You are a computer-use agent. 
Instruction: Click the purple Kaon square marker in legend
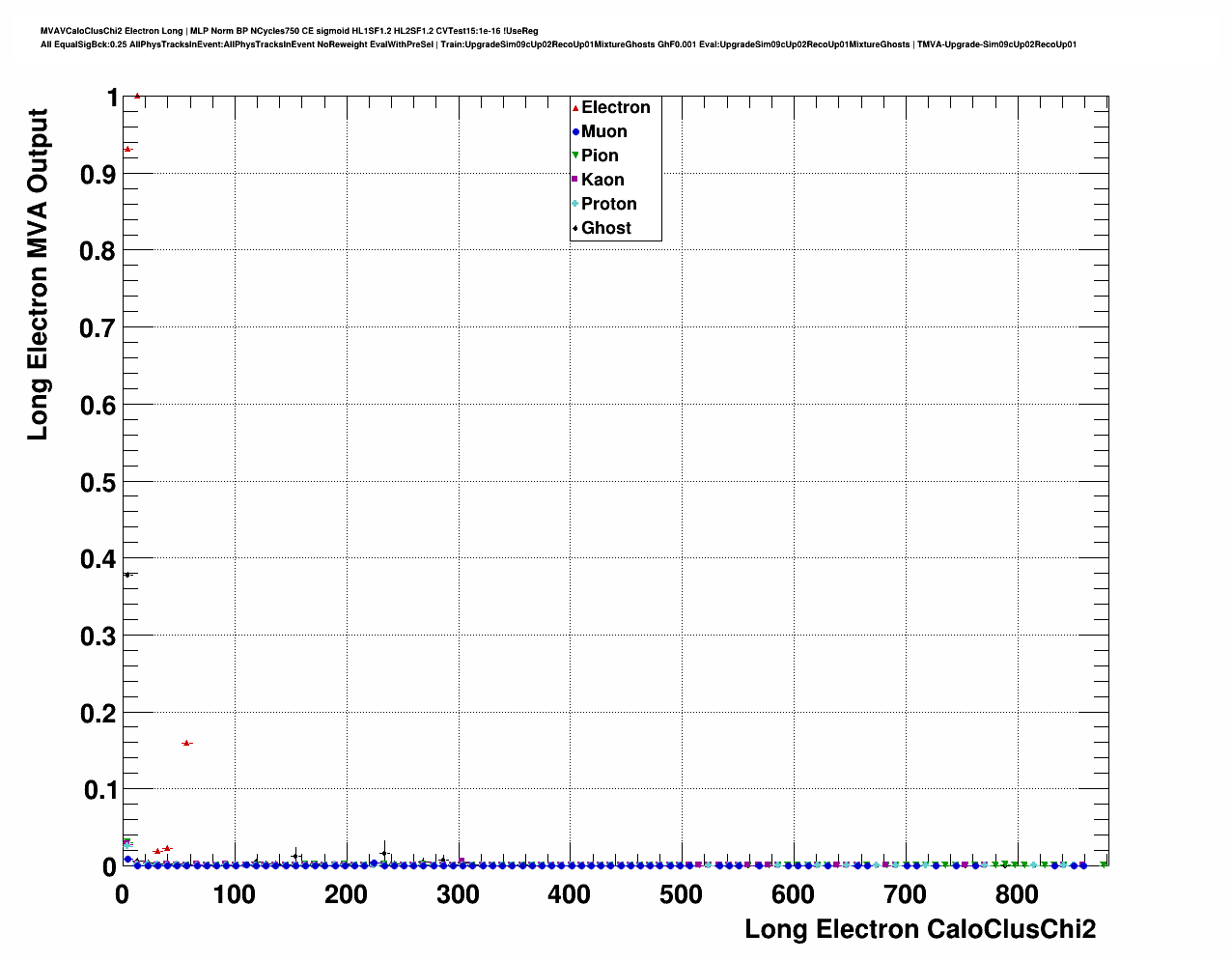pos(575,180)
